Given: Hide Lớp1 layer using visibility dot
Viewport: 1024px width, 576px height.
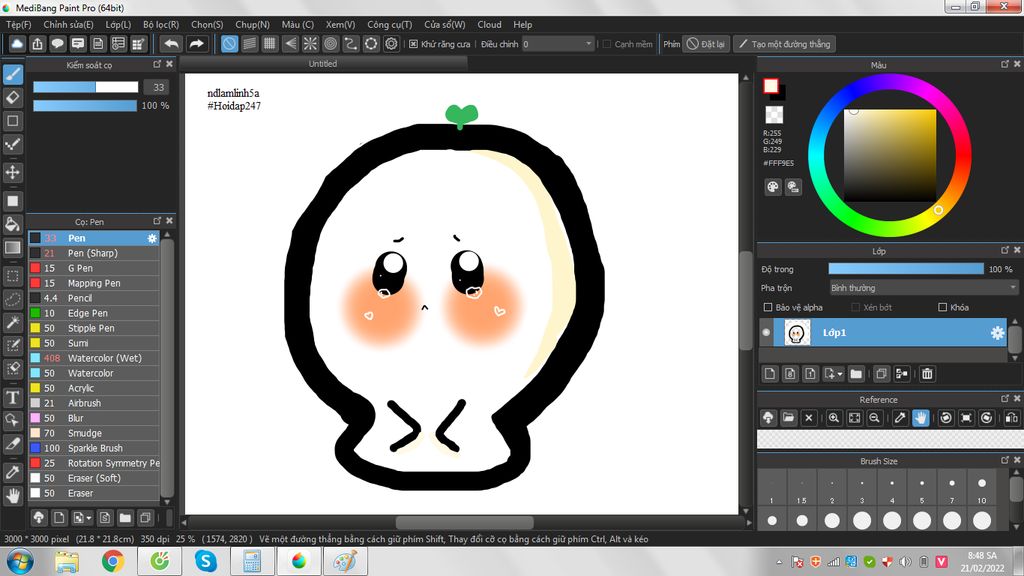Looking at the screenshot, I should pos(767,332).
